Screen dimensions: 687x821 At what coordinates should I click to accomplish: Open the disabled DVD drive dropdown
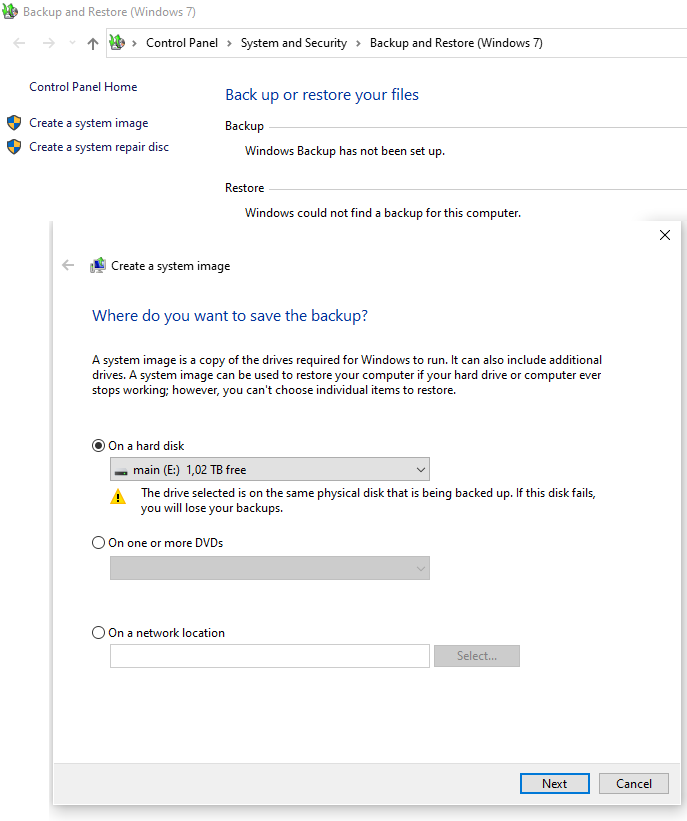point(270,568)
